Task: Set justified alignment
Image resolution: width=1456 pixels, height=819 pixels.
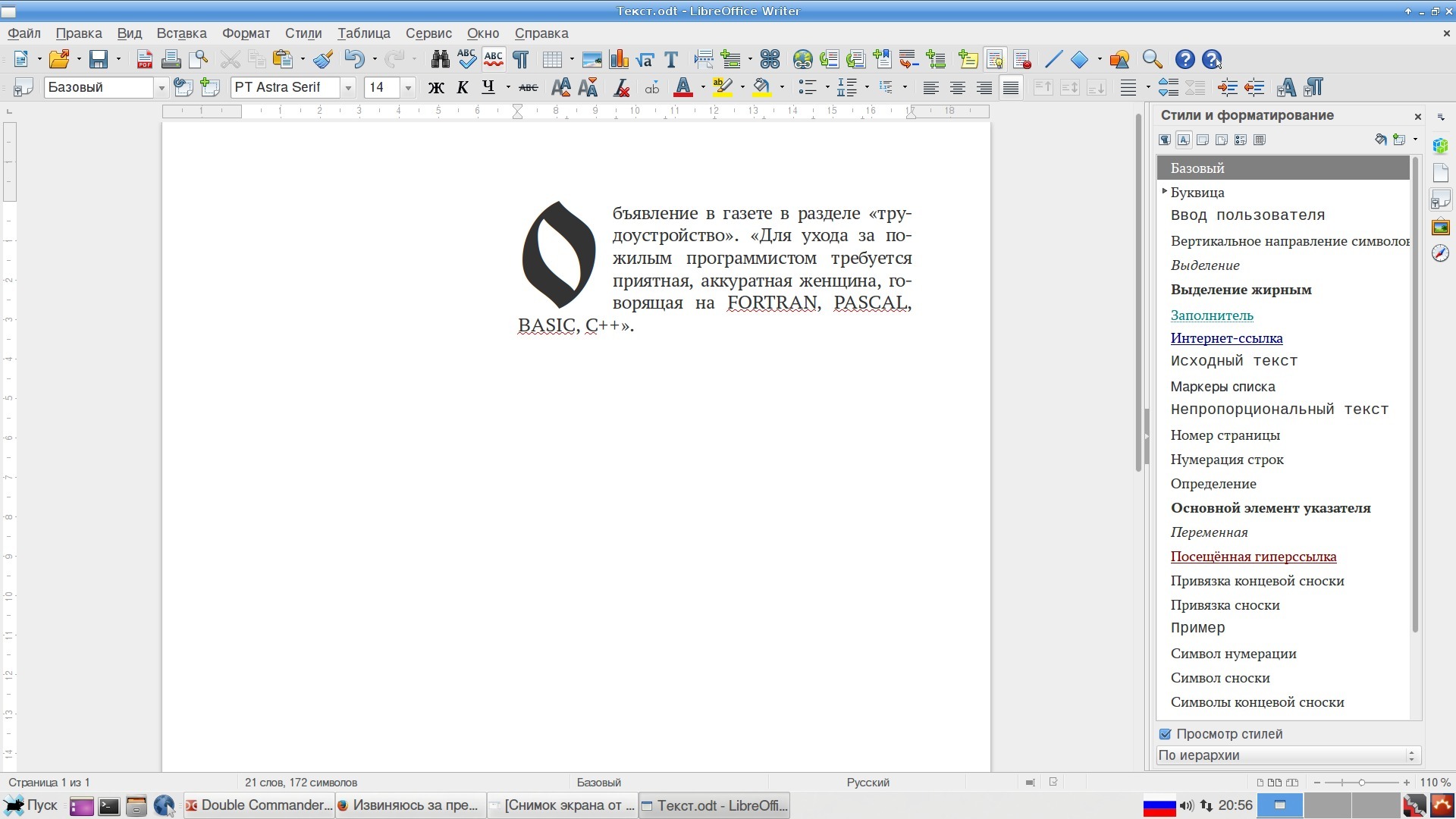Action: coord(1011,87)
